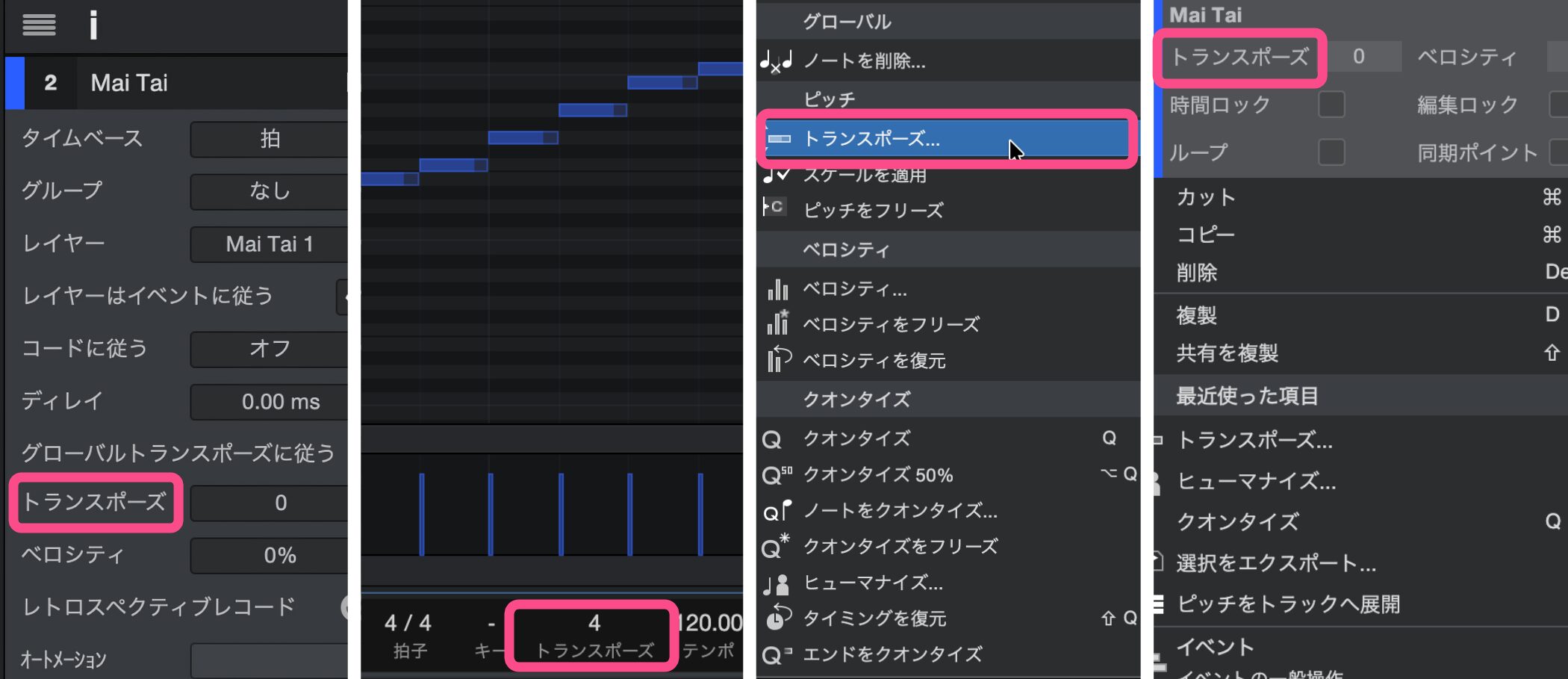Click the 4/4 time signature display
This screenshot has height=679, width=1568.
tap(408, 623)
